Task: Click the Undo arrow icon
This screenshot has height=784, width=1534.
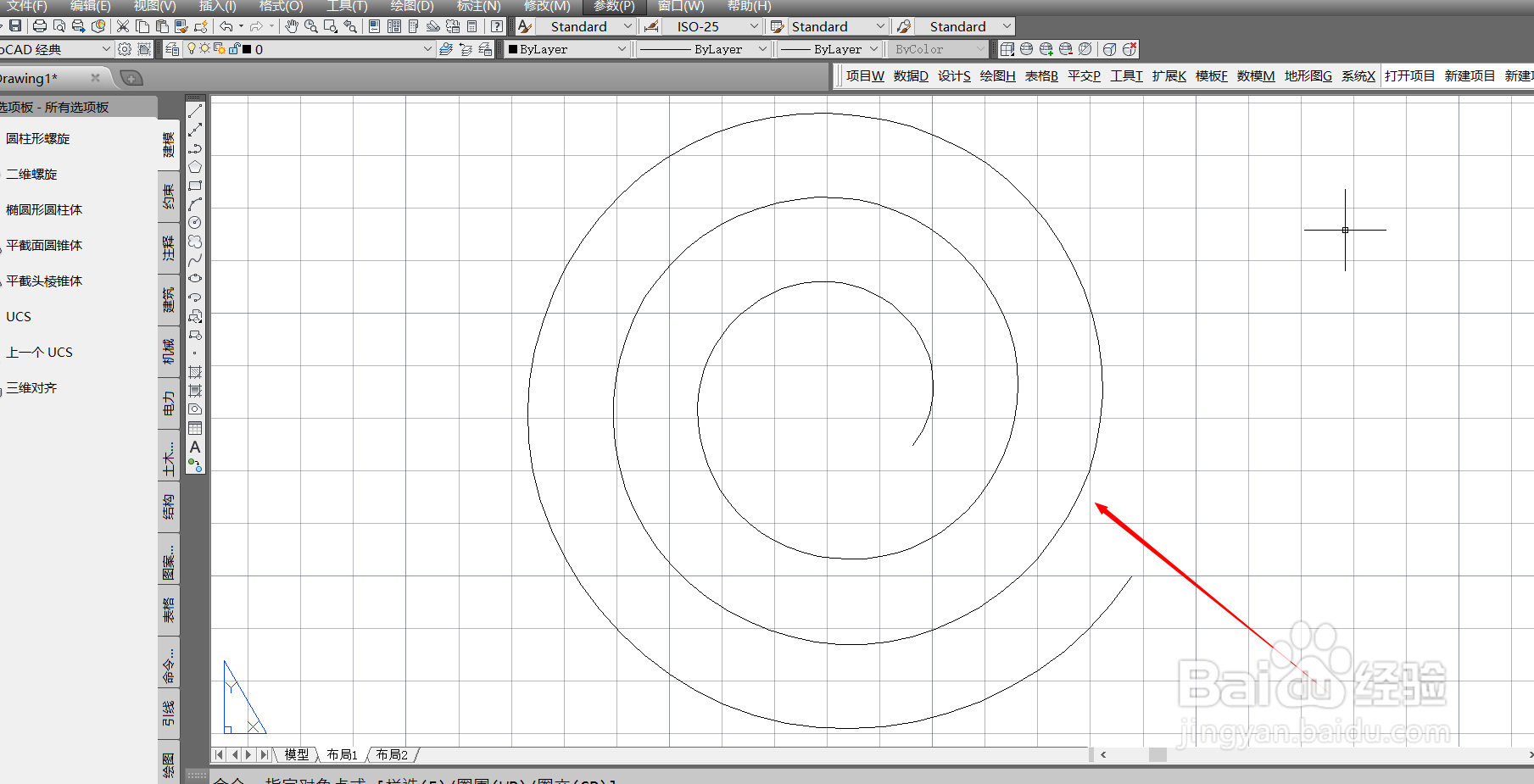Action: pyautogui.click(x=226, y=26)
